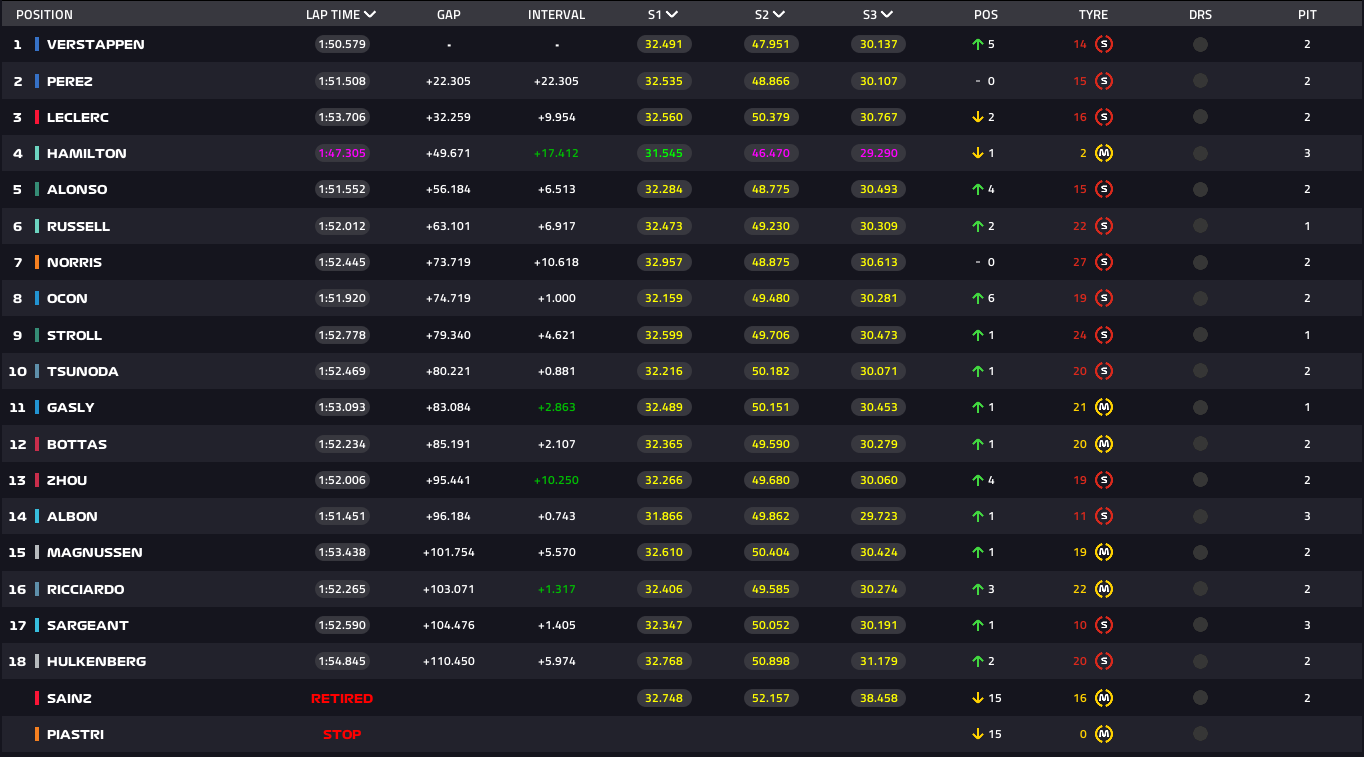1364x757 pixels.
Task: Click Piastri's DRS indicator dot
Action: click(x=1200, y=734)
